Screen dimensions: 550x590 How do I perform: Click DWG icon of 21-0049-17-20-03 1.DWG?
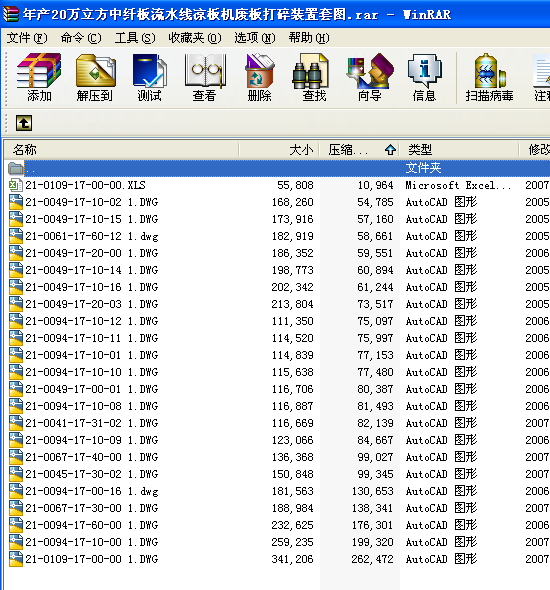click(x=15, y=304)
